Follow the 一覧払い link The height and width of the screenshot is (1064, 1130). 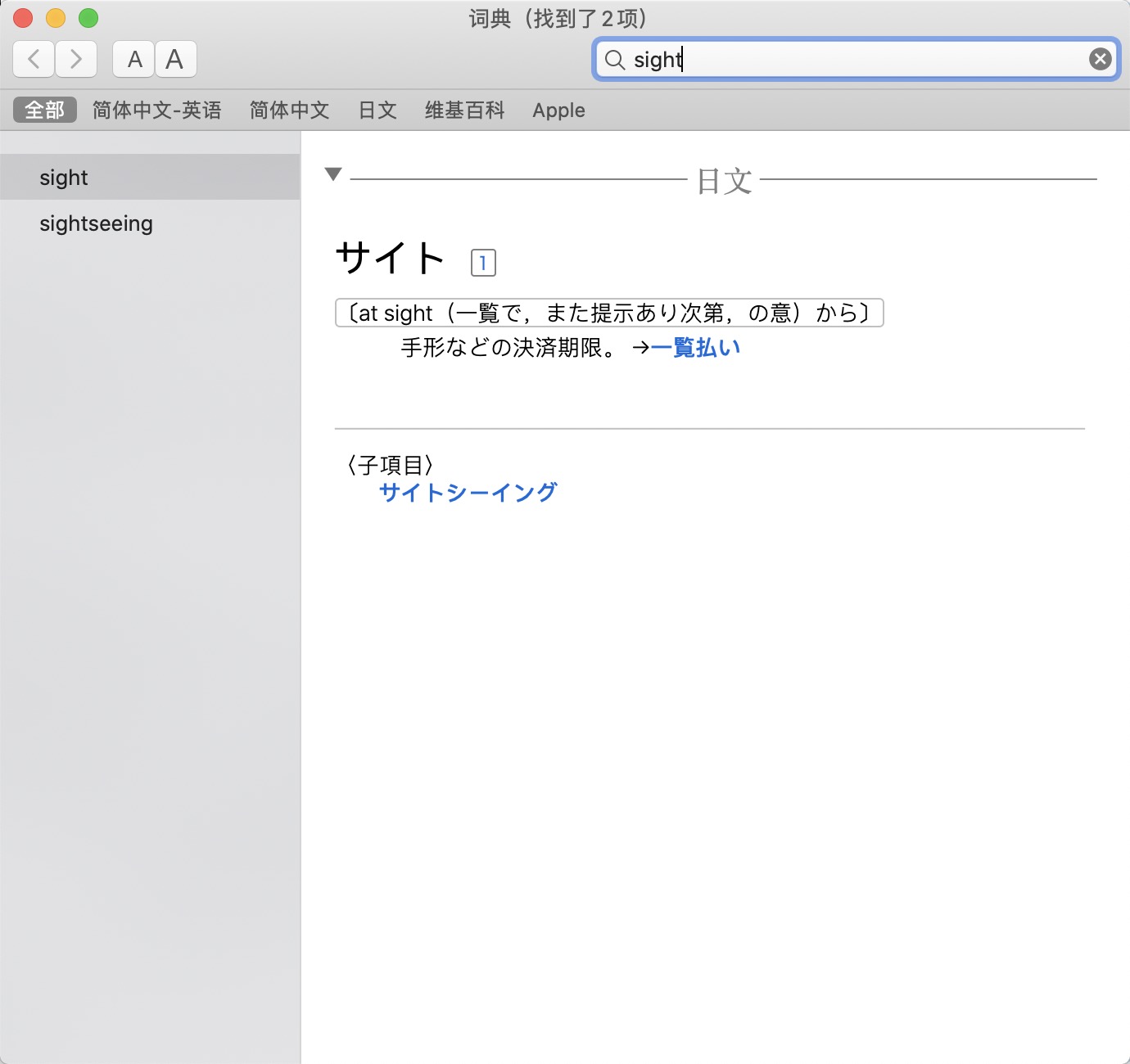click(695, 348)
